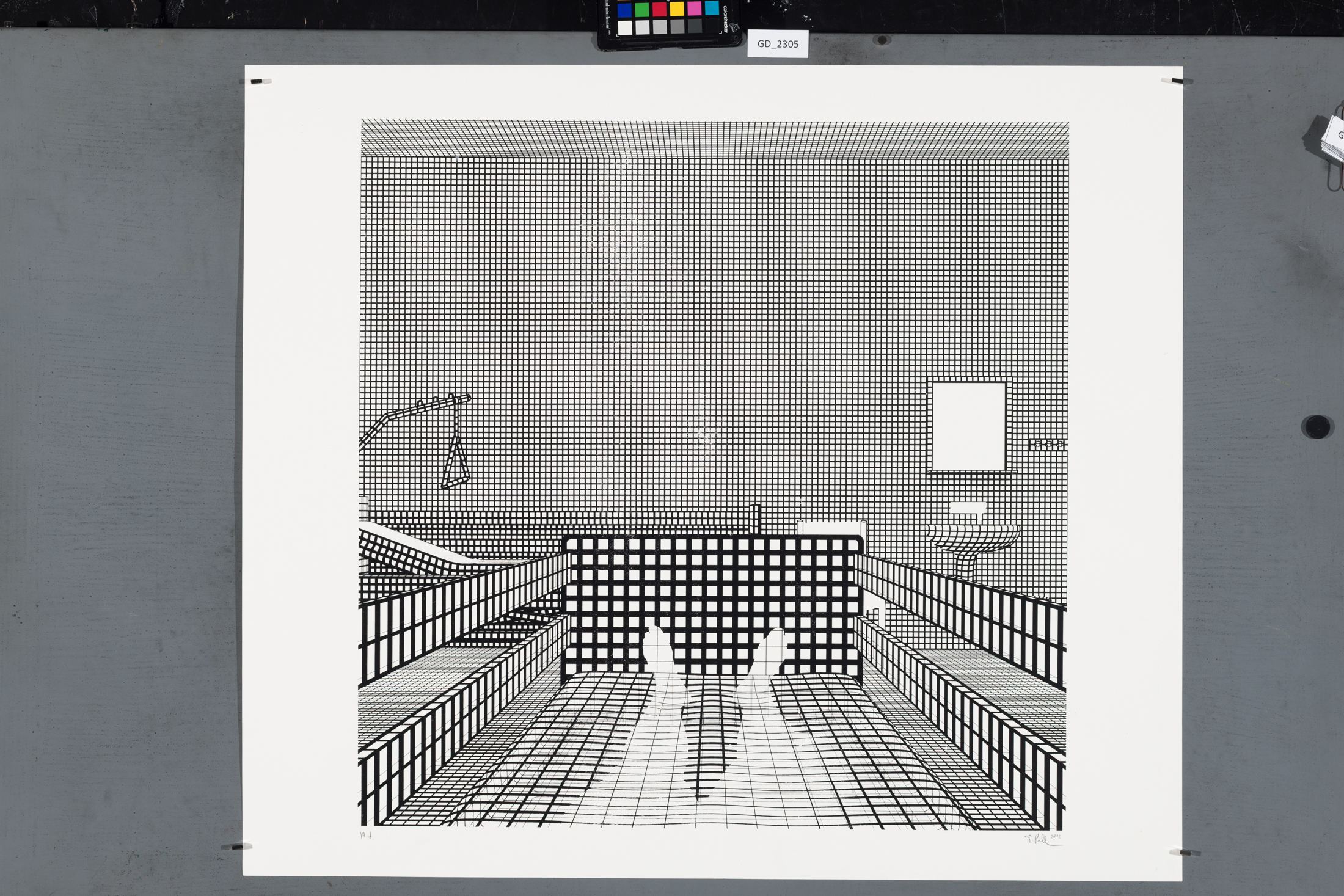Click the right white foot shape
1344x896 pixels.
[771, 652]
